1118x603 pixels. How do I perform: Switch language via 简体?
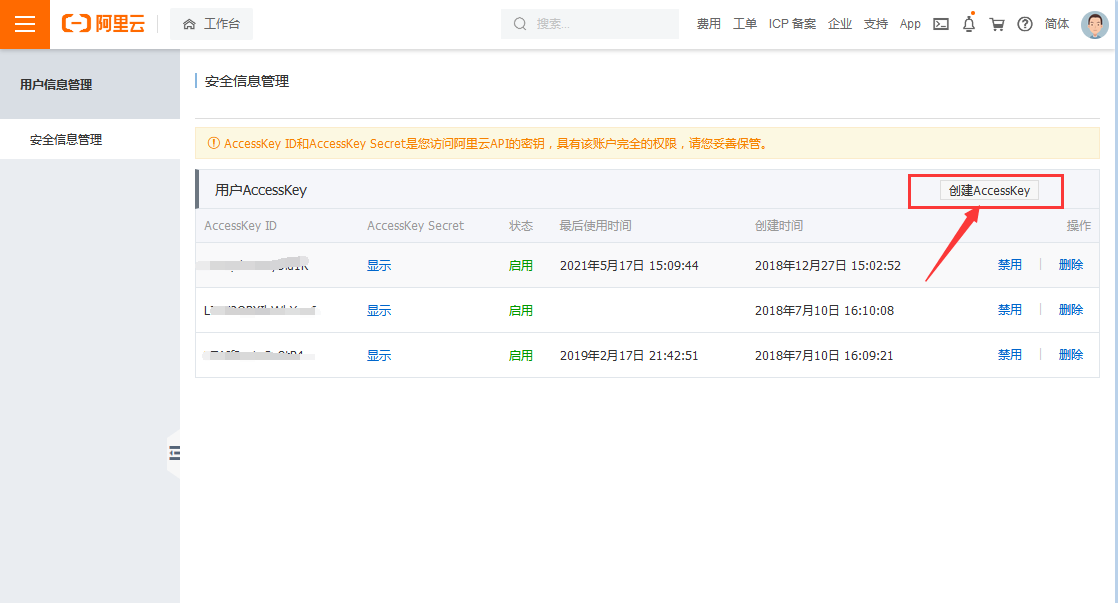(x=1057, y=24)
